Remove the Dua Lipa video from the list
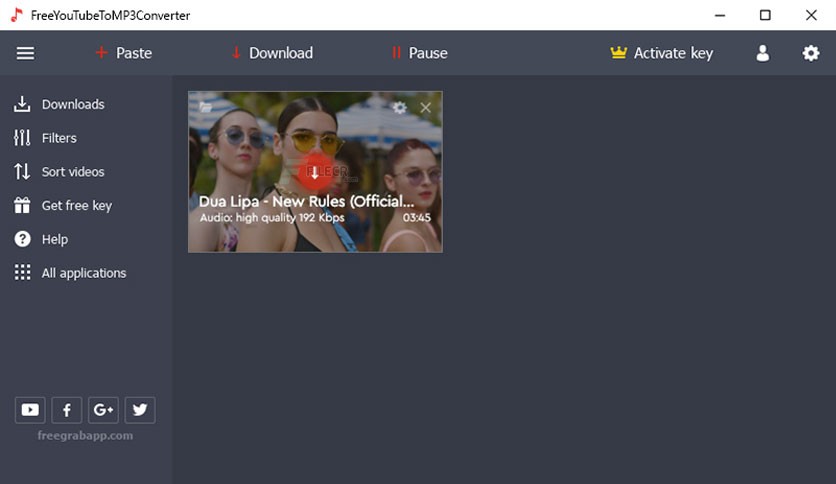The height and width of the screenshot is (484, 836). click(x=425, y=108)
